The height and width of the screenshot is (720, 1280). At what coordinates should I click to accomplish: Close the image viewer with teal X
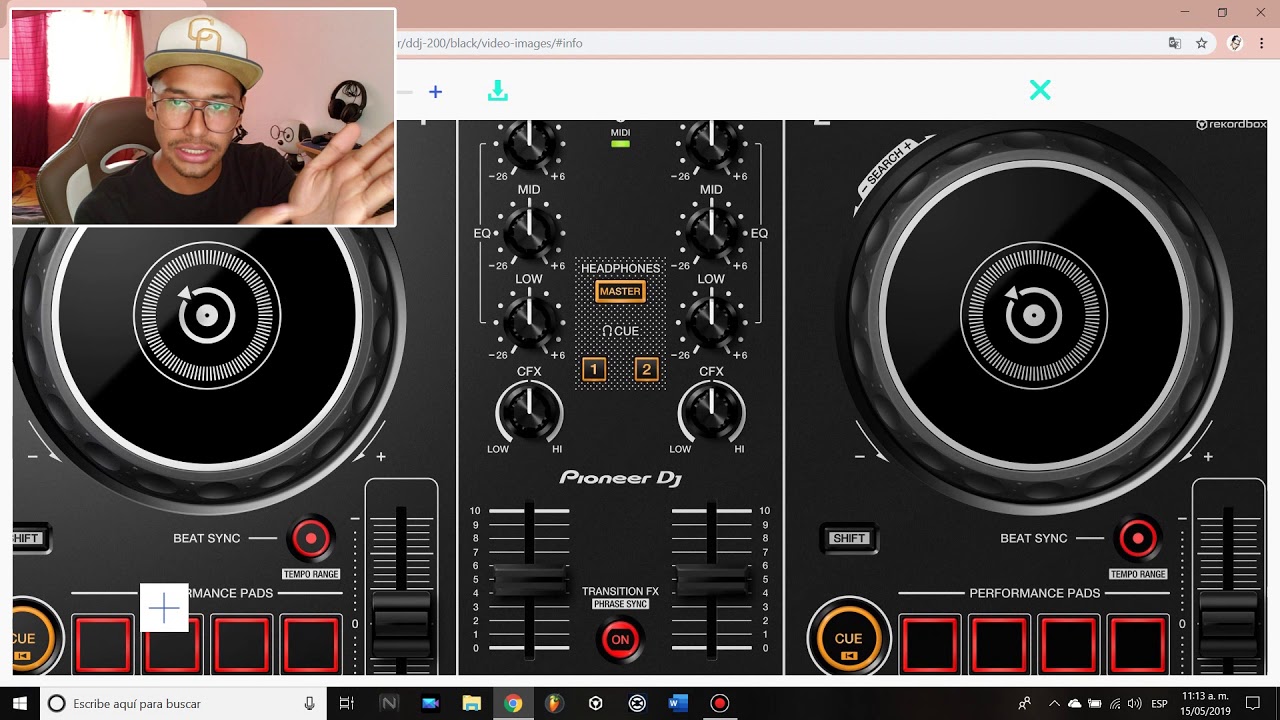[1040, 90]
